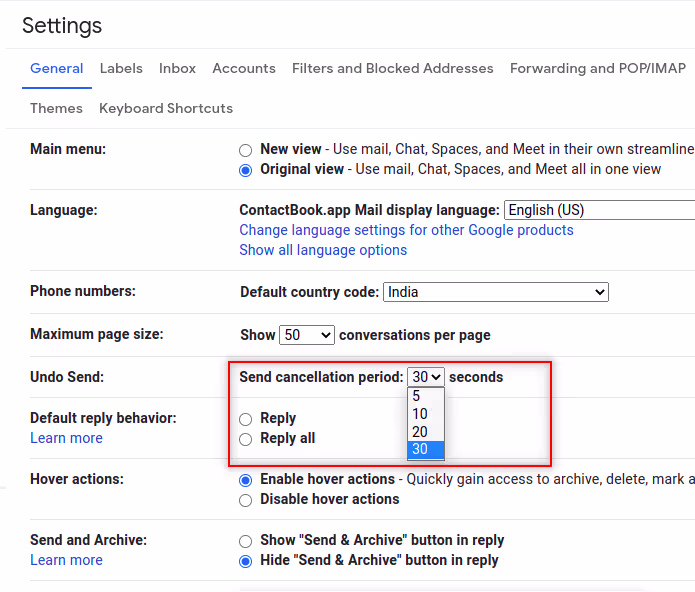
Task: Pick highlighted 30 seconds option in list
Action: pyautogui.click(x=426, y=449)
